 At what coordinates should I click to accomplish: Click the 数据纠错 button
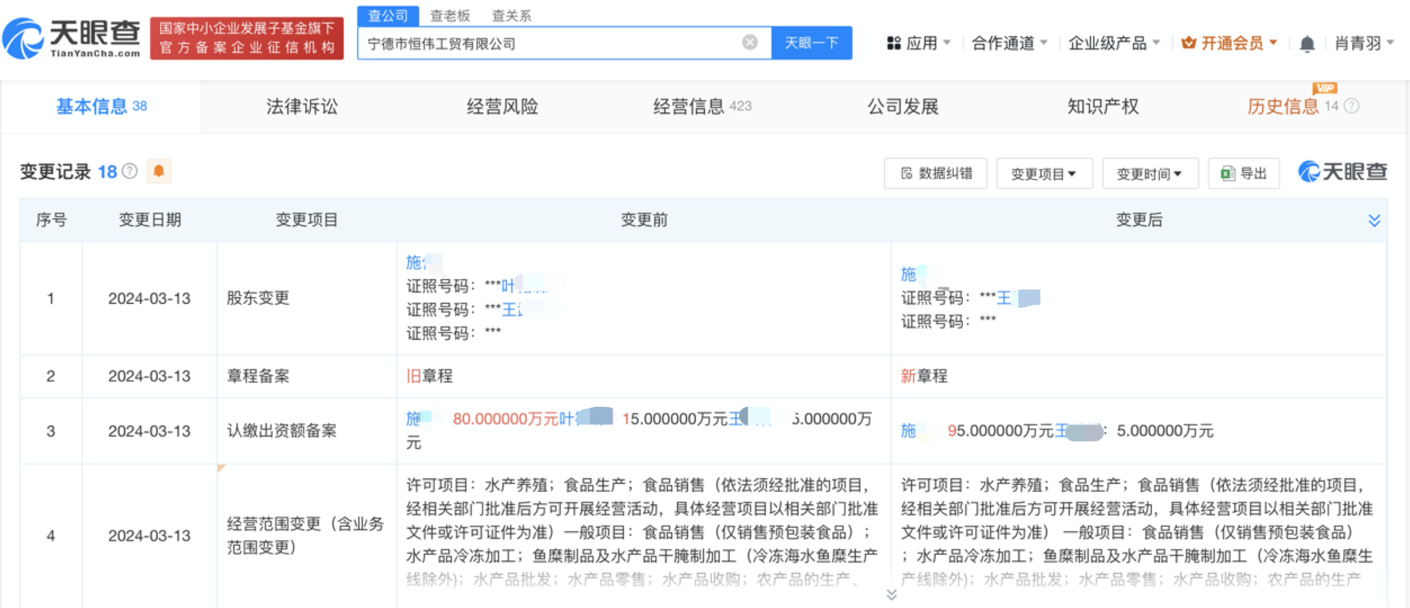point(936,173)
